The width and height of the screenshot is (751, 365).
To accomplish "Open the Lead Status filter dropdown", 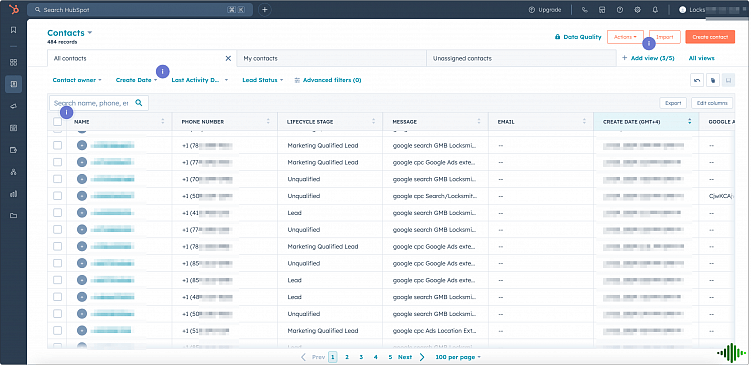I will (263, 80).
